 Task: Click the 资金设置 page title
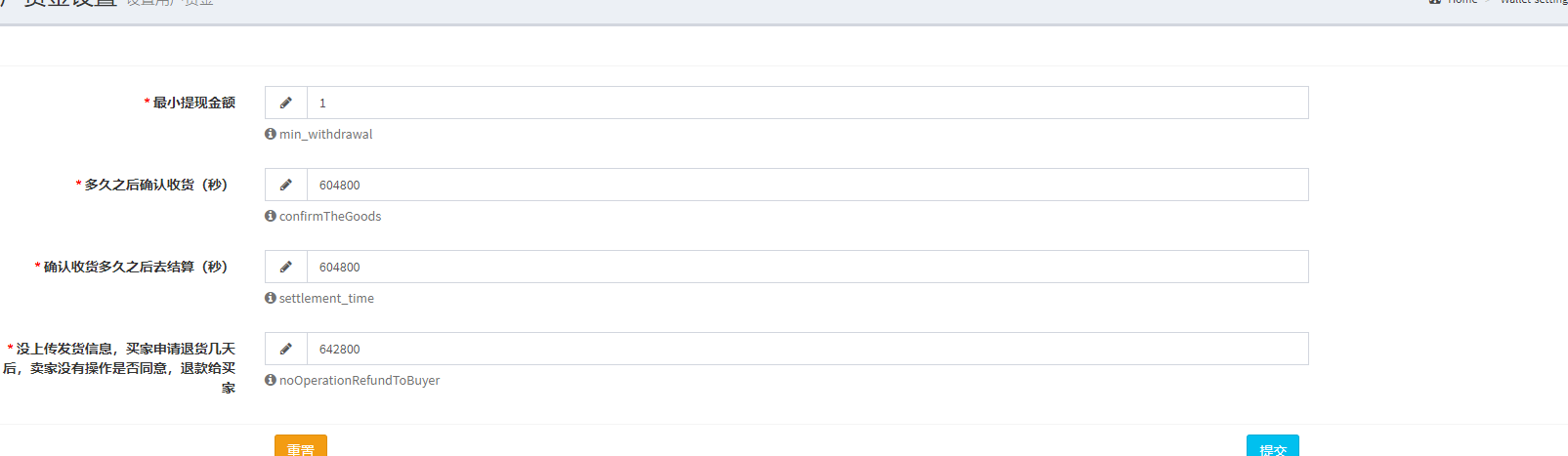click(x=70, y=3)
